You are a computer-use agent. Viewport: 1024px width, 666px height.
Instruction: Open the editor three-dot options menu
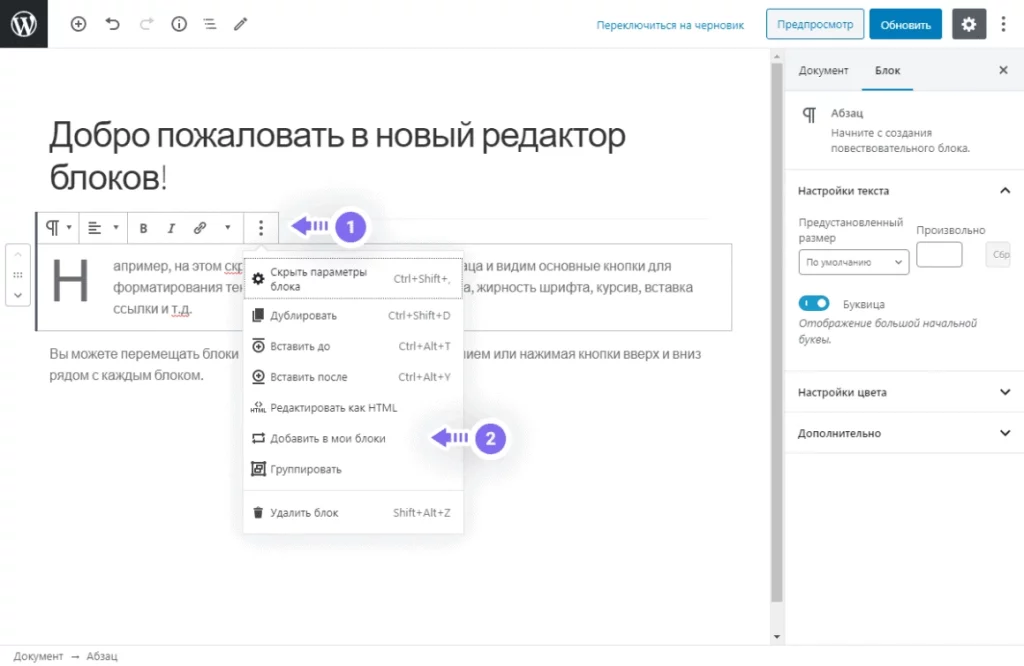tap(1003, 24)
